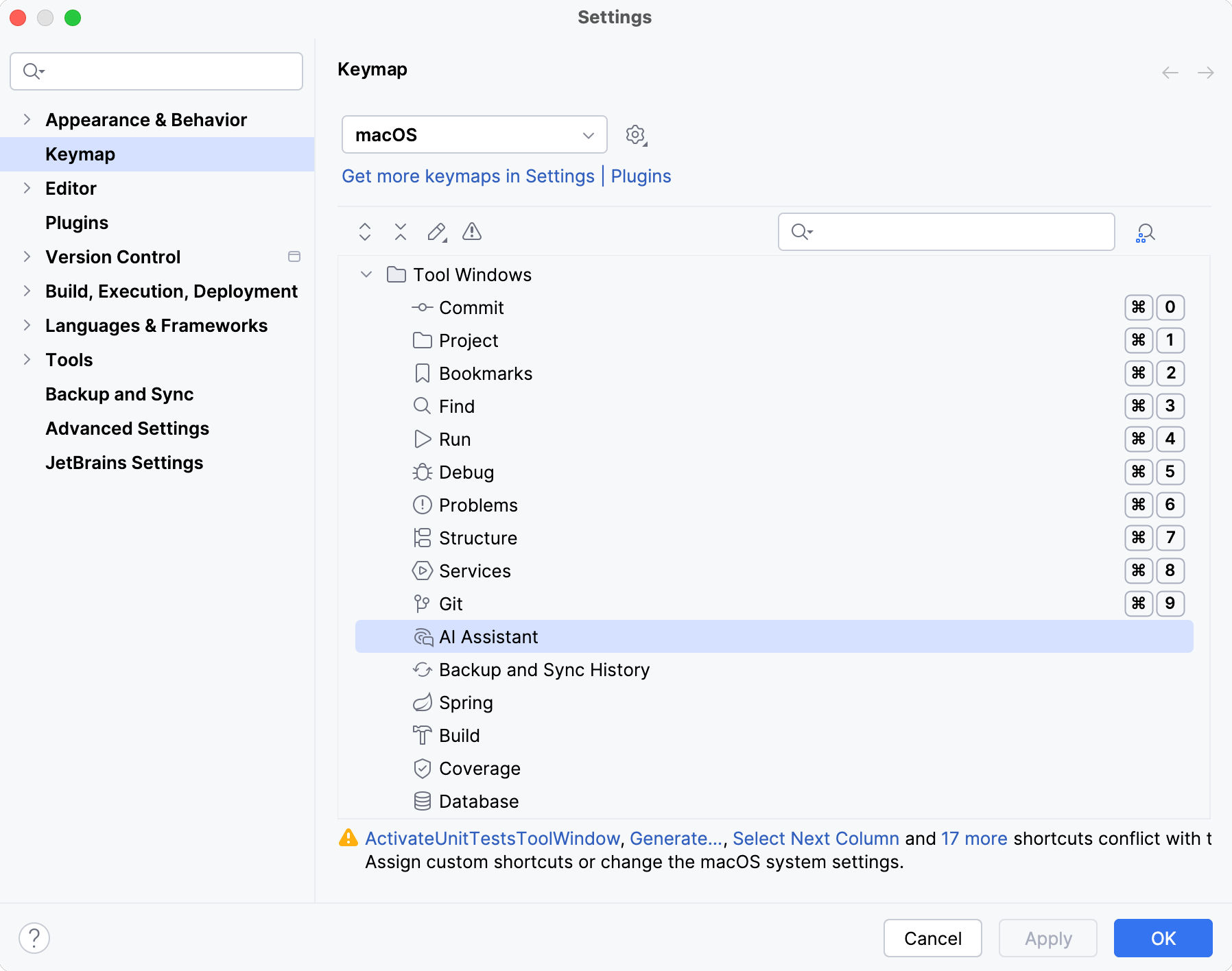Show shortcut conflicts via warning icon
This screenshot has height=971, width=1232.
click(472, 232)
